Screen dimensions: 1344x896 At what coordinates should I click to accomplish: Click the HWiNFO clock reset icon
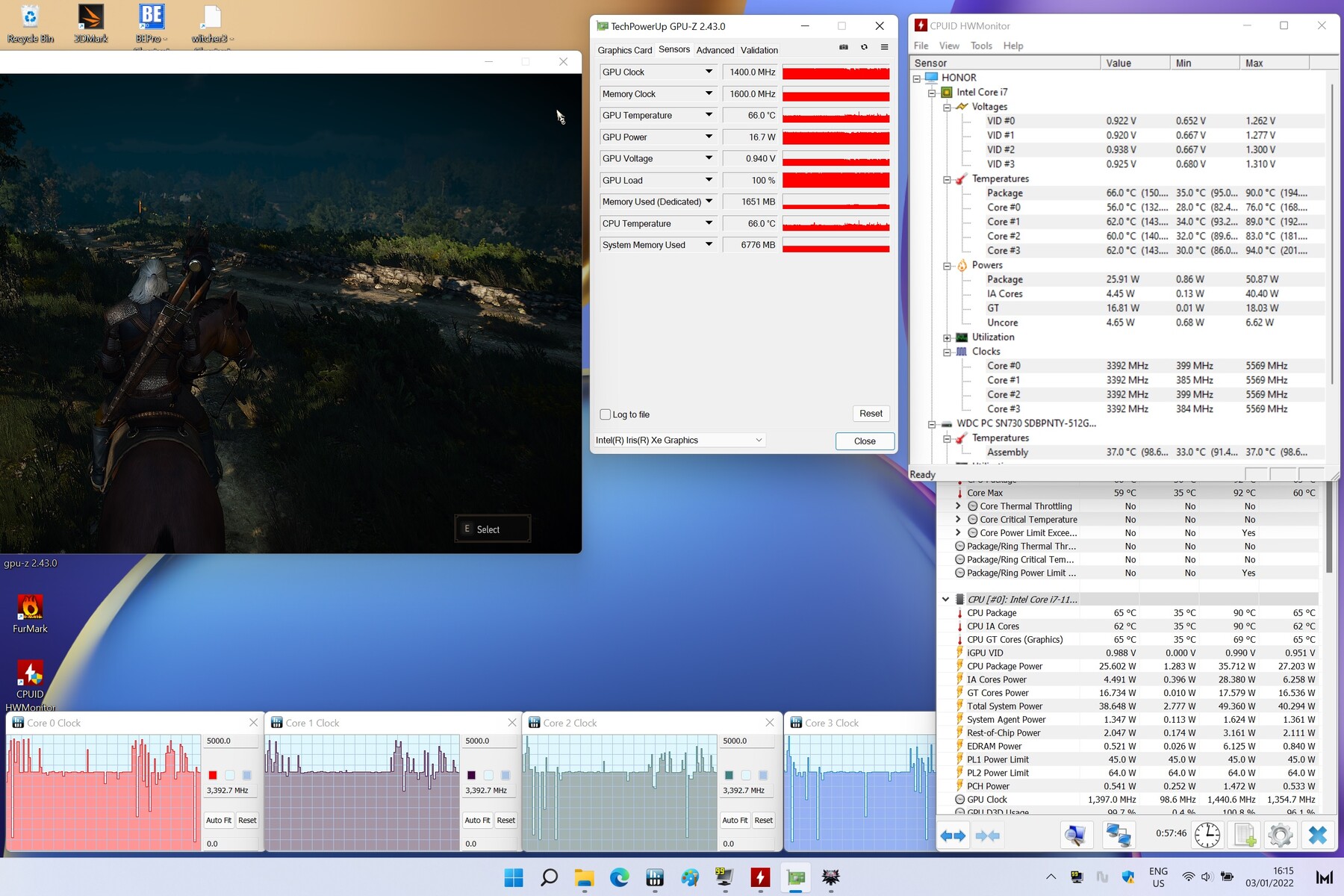(x=1207, y=835)
